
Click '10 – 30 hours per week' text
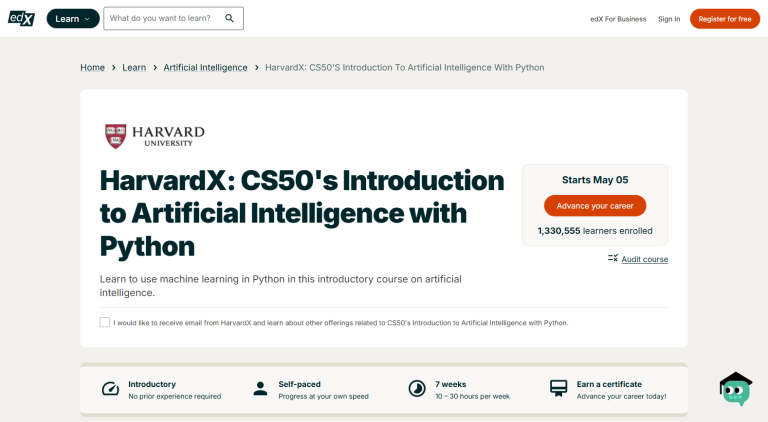472,396
